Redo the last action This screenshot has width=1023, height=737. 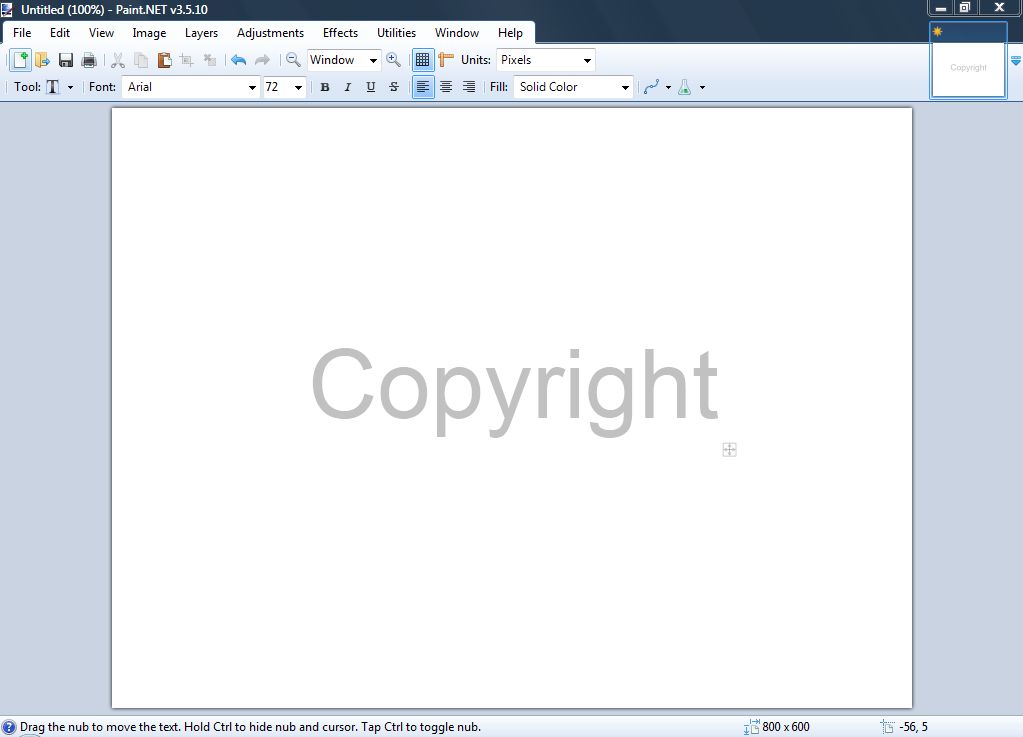pos(261,60)
